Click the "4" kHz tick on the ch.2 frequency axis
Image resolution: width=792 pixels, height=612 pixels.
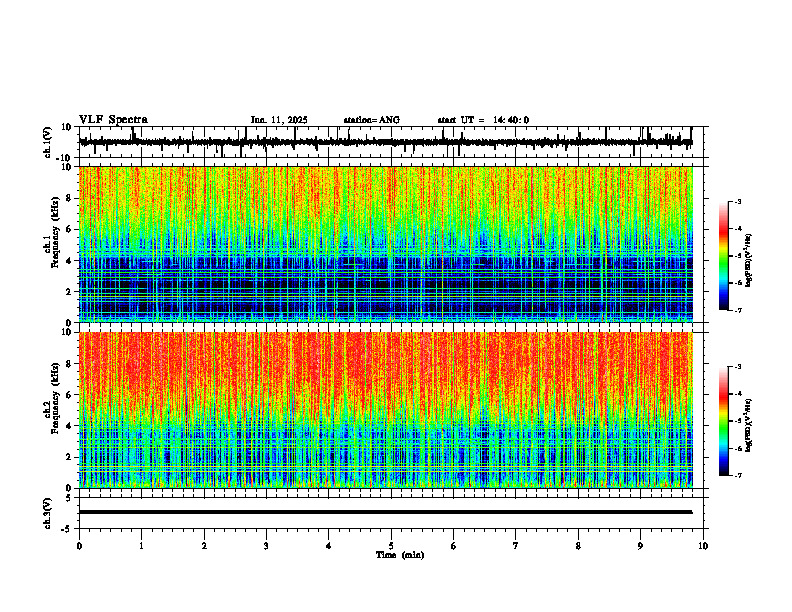point(71,426)
